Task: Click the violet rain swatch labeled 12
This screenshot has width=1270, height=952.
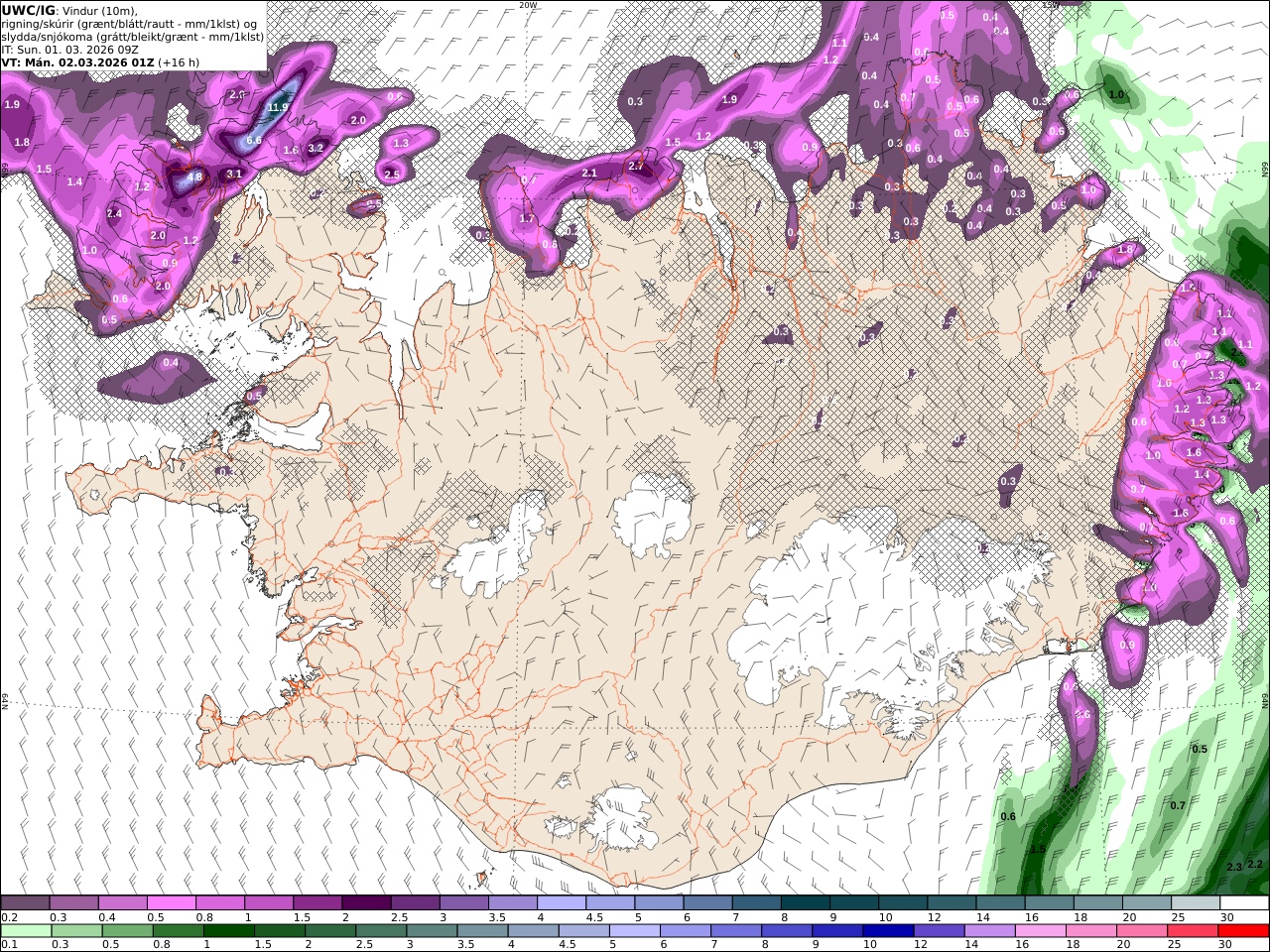Action: click(939, 931)
